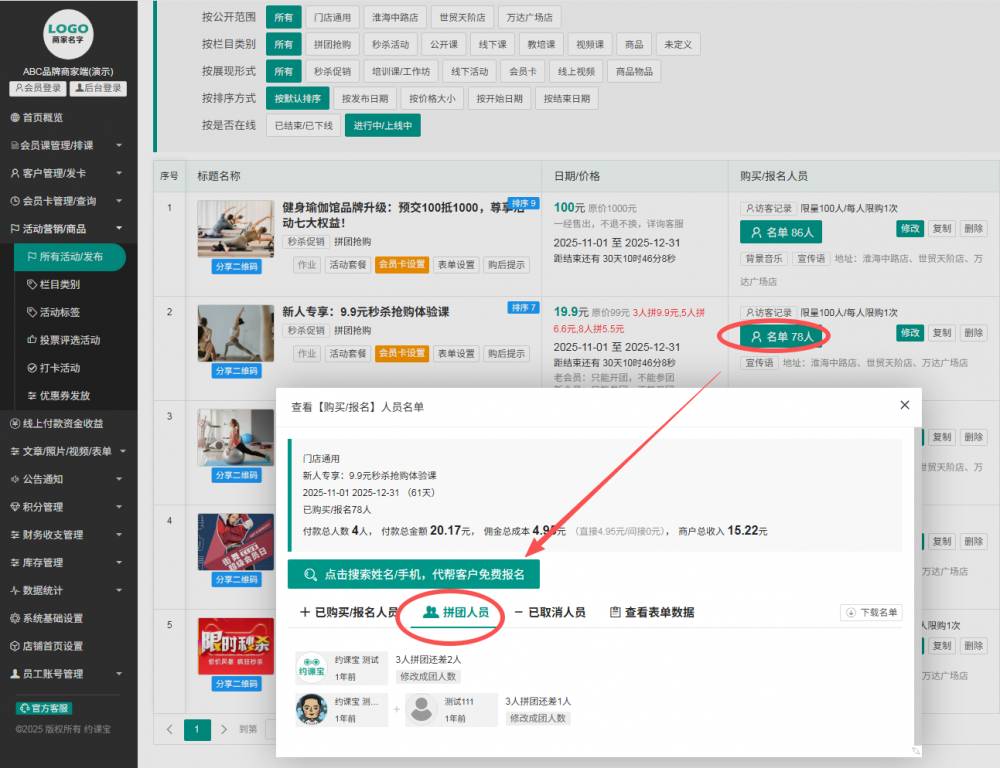1000x768 pixels.
Task: Click the 下载名单 download icon
Action: (x=850, y=613)
